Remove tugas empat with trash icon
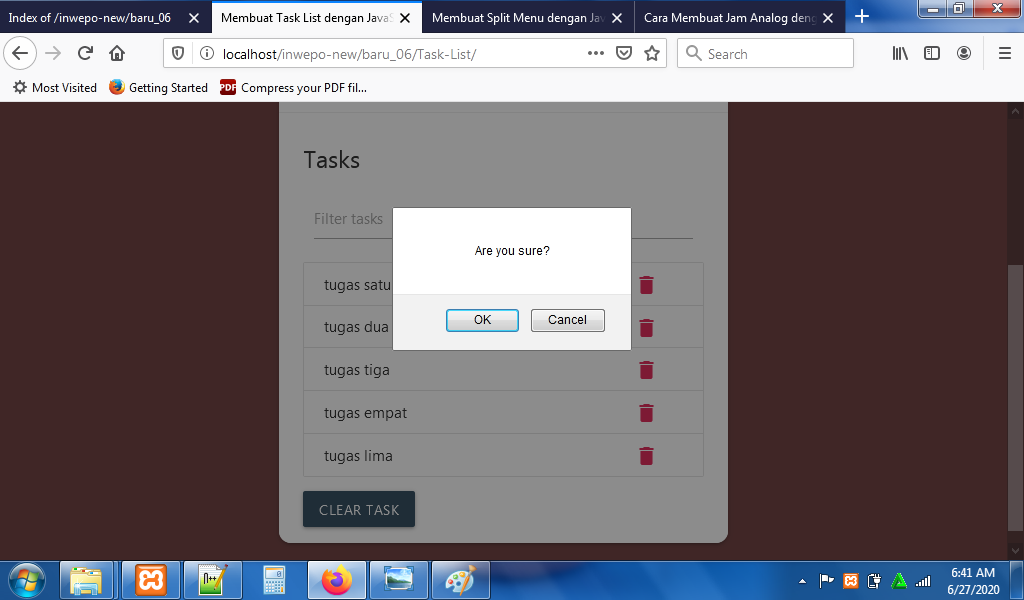Screen dimensions: 1024x600 pos(646,413)
